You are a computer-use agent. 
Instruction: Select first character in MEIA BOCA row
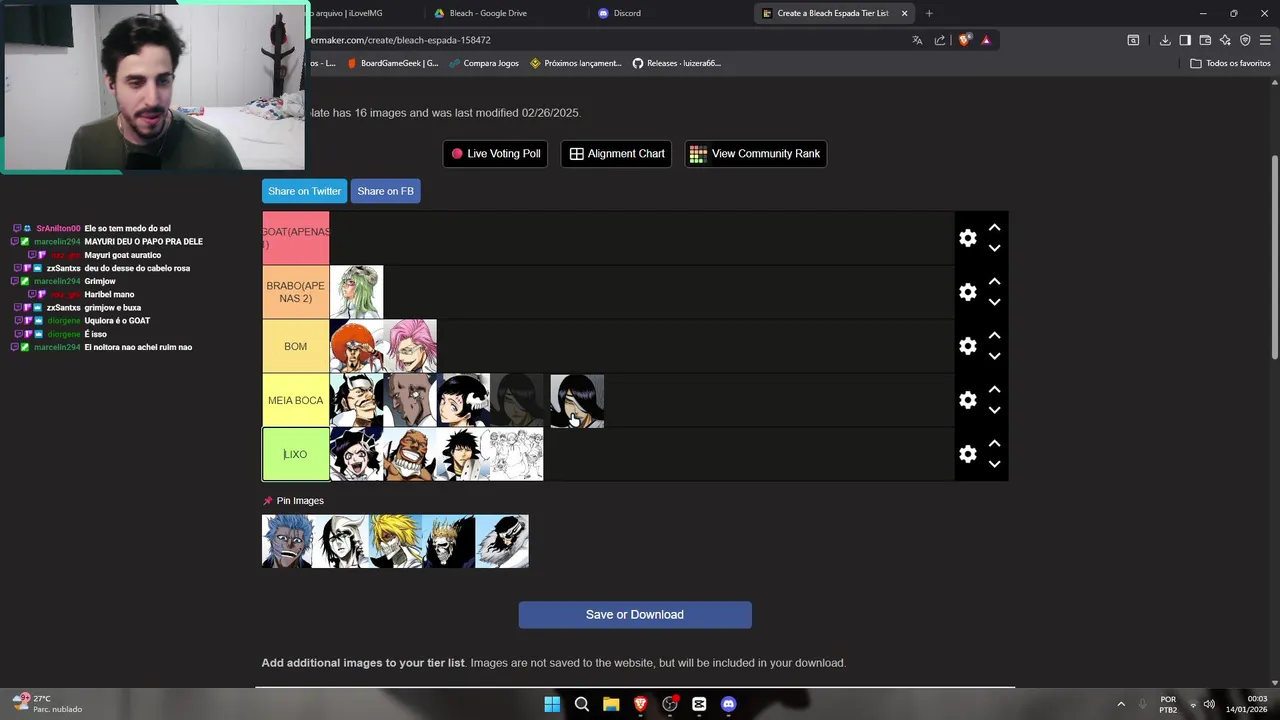click(356, 400)
